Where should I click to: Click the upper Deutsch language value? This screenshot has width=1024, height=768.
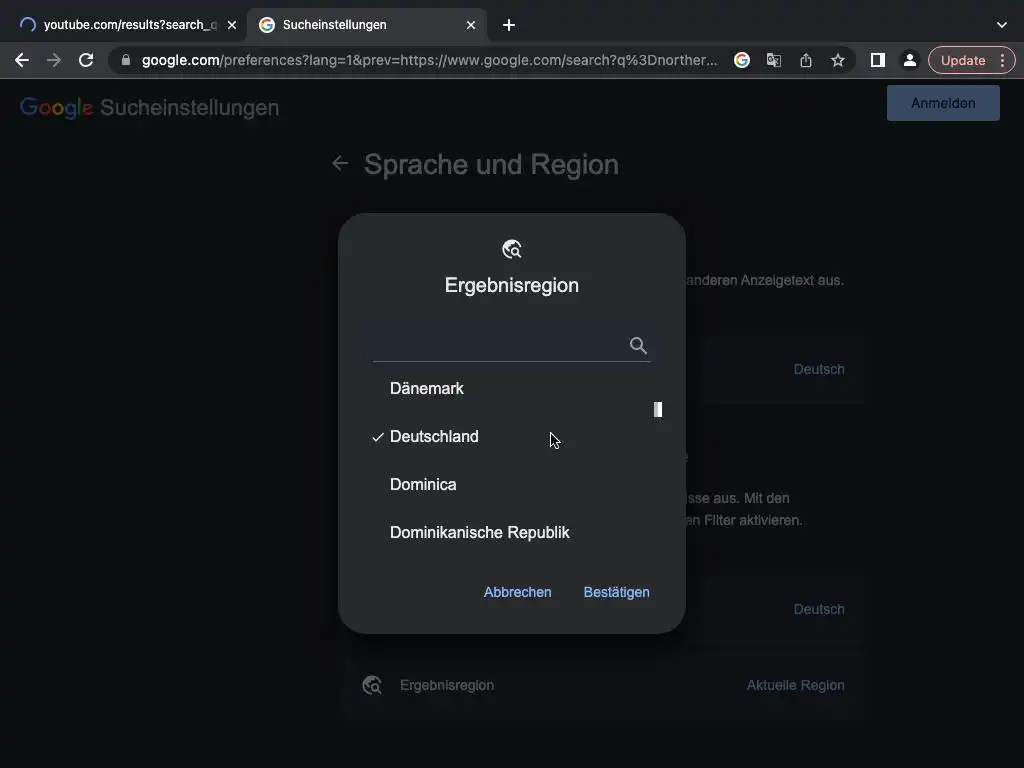819,369
